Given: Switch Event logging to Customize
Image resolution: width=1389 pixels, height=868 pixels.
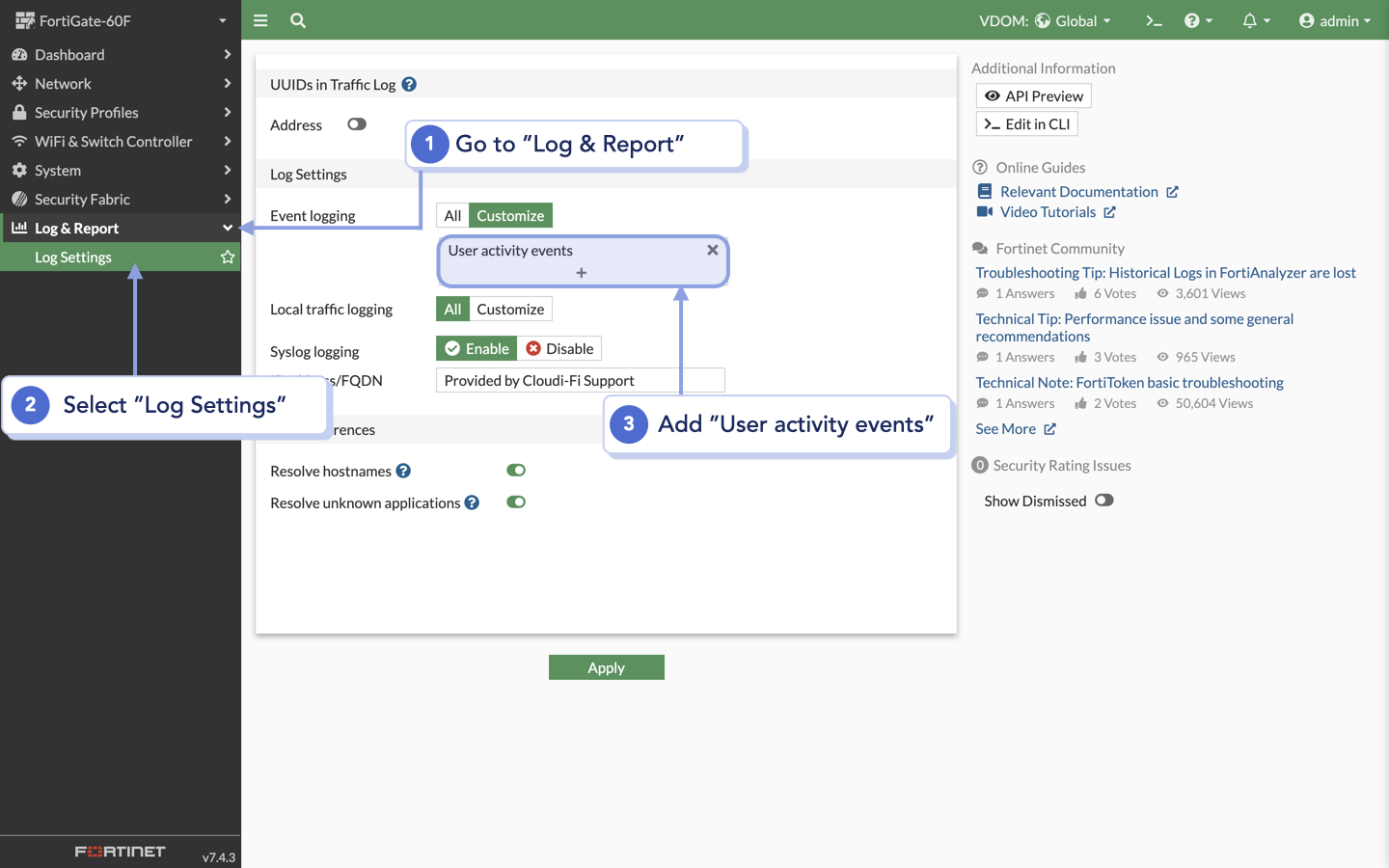Looking at the screenshot, I should 510,215.
